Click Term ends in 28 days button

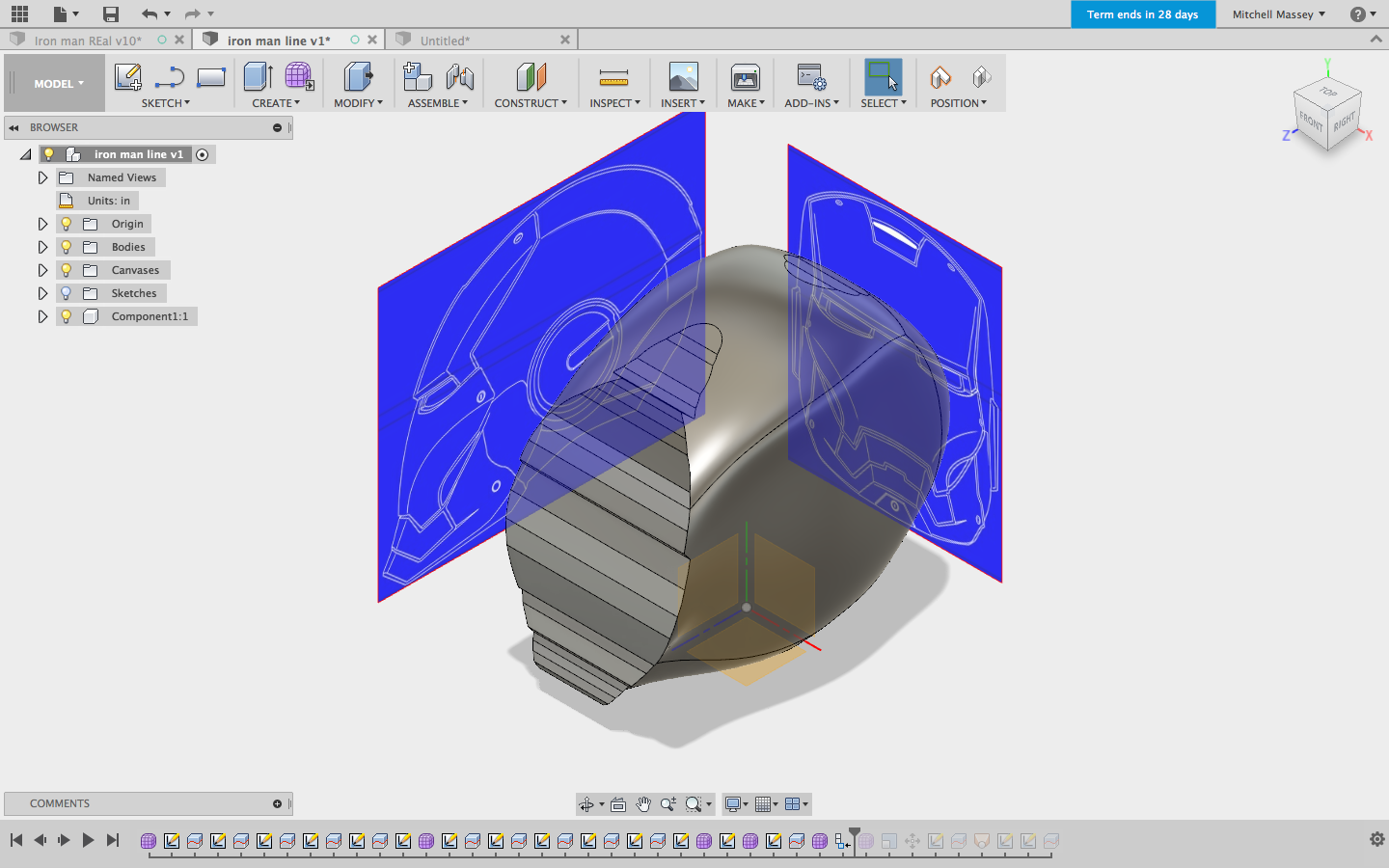click(1143, 14)
